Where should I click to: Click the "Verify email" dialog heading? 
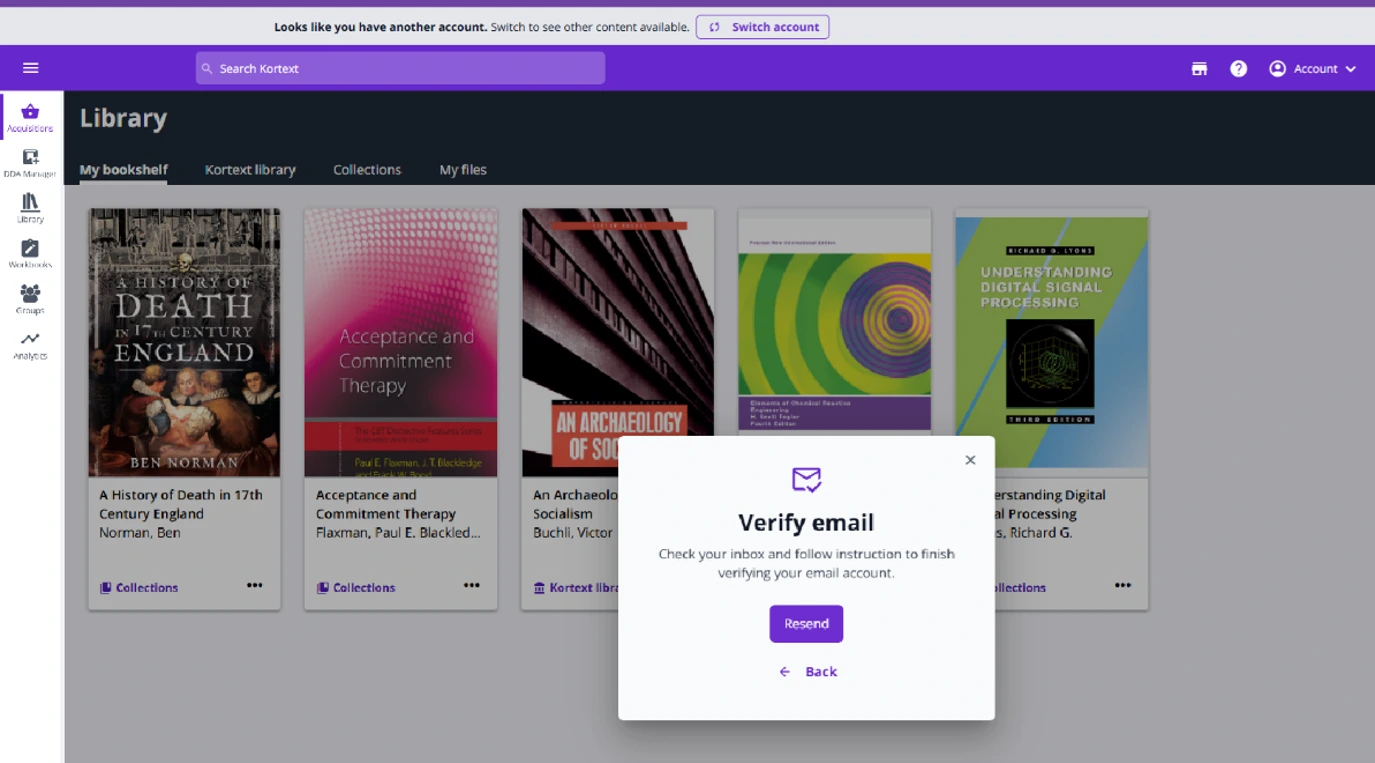806,522
